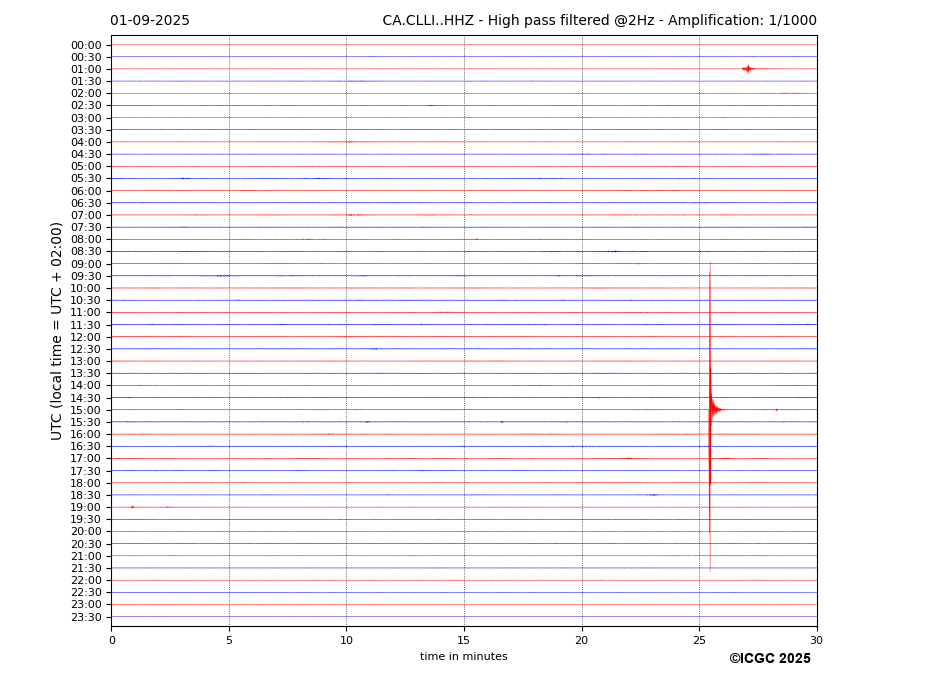
Task: Click the 13:00 row label
Action: 86,361
